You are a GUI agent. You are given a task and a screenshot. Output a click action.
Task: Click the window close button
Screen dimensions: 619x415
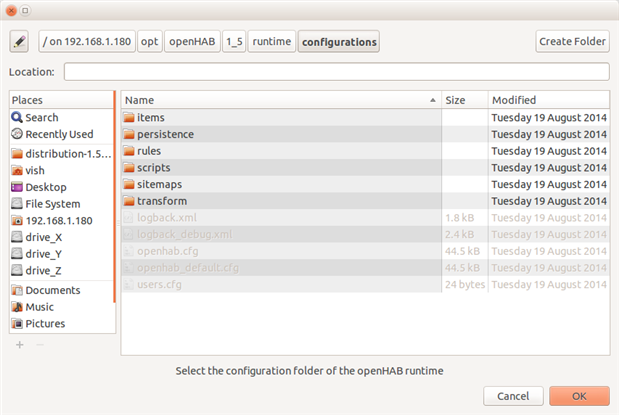[x=11, y=10]
